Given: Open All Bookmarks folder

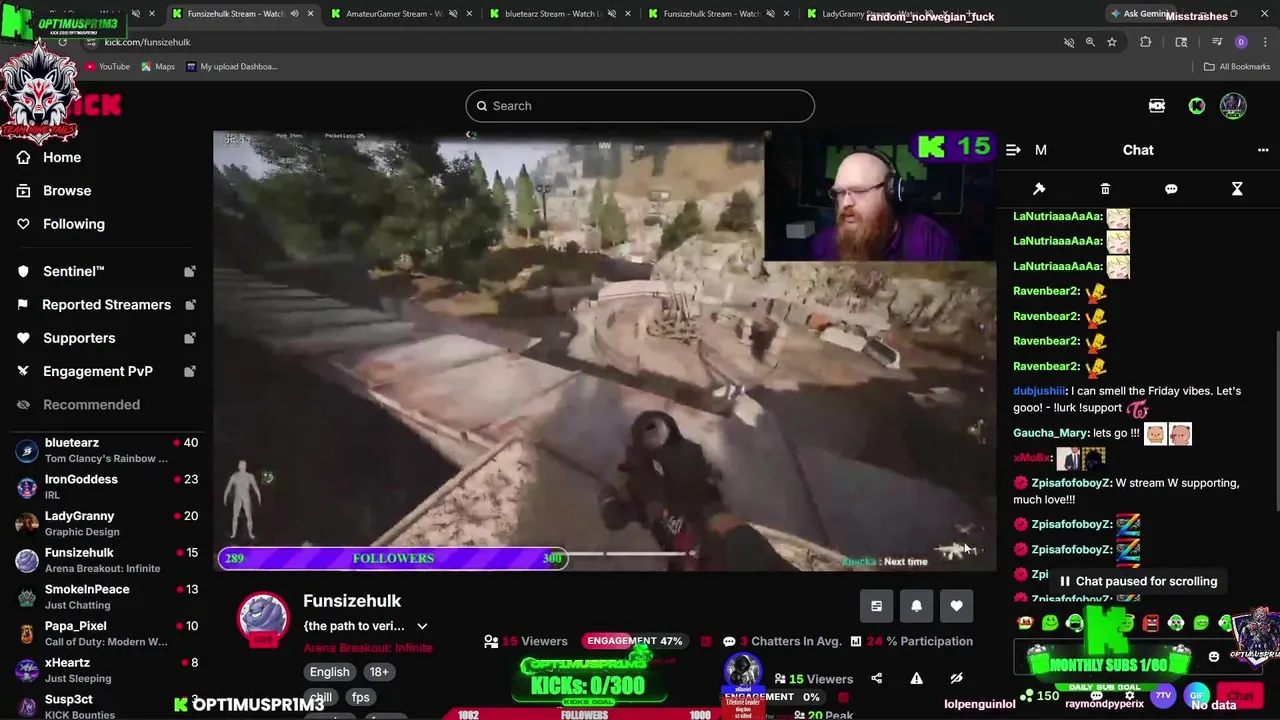Looking at the screenshot, I should 1237,66.
